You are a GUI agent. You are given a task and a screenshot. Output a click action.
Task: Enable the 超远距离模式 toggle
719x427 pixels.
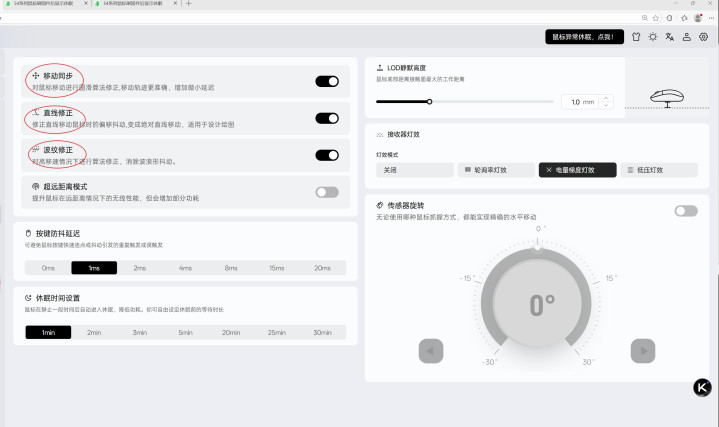327,192
